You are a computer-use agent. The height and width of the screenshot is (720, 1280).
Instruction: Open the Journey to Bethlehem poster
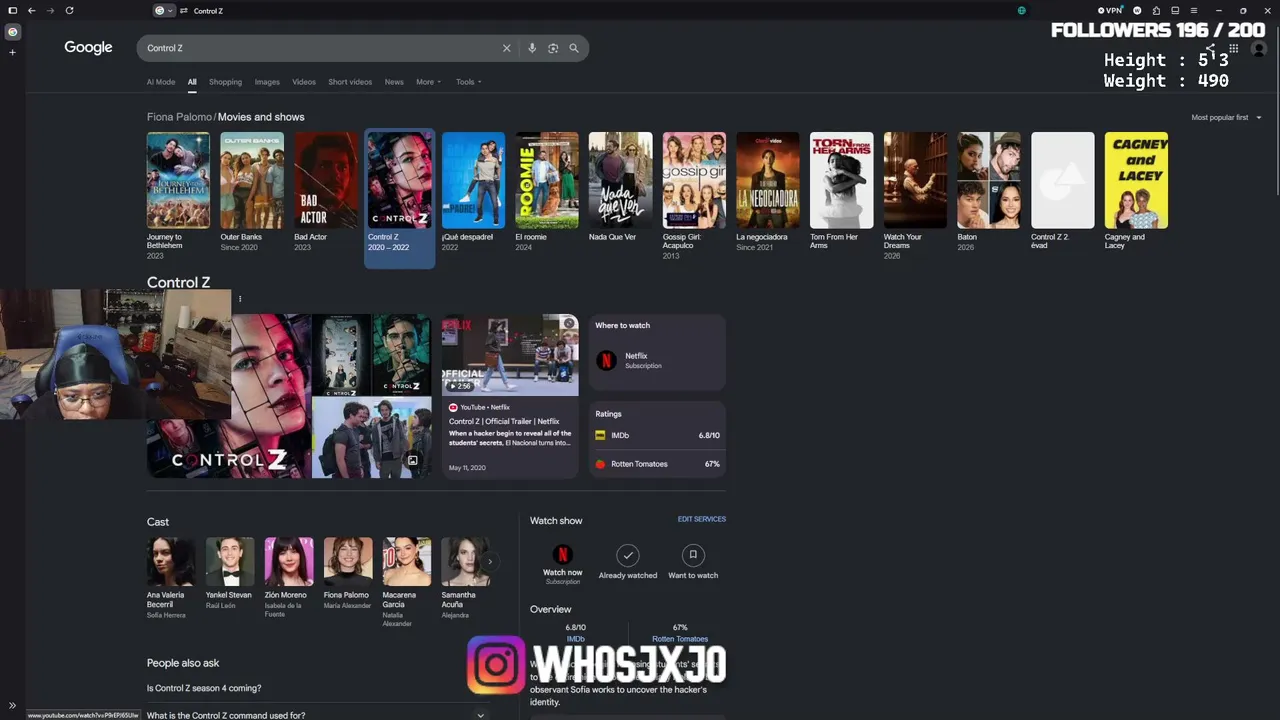[178, 180]
